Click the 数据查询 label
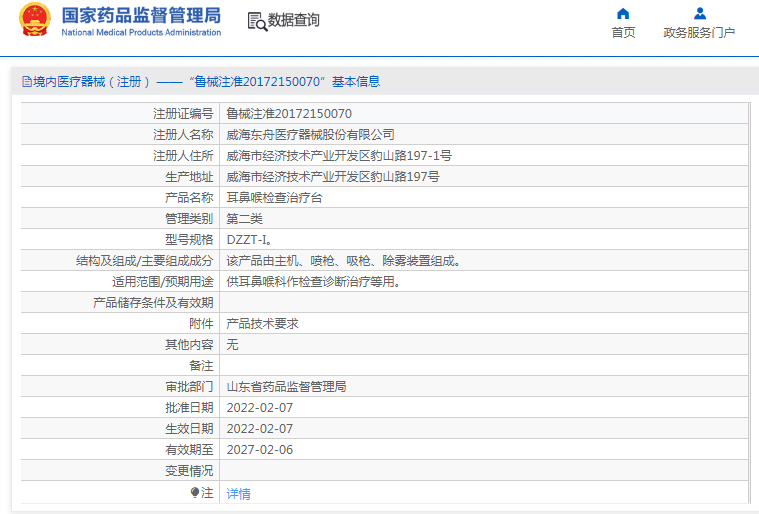The width and height of the screenshot is (759, 514). 294,20
